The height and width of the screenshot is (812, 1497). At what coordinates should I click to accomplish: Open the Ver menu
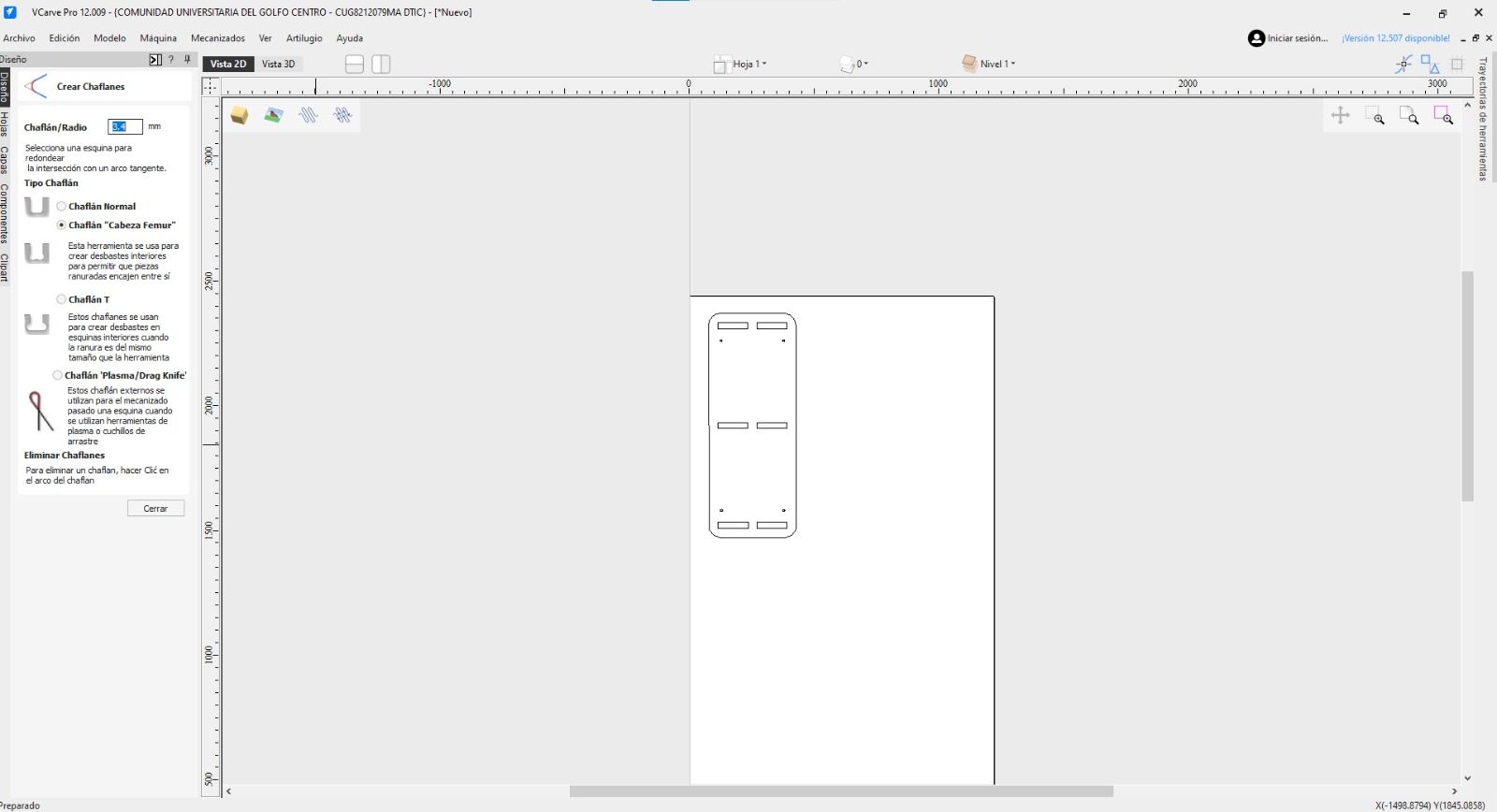point(266,38)
